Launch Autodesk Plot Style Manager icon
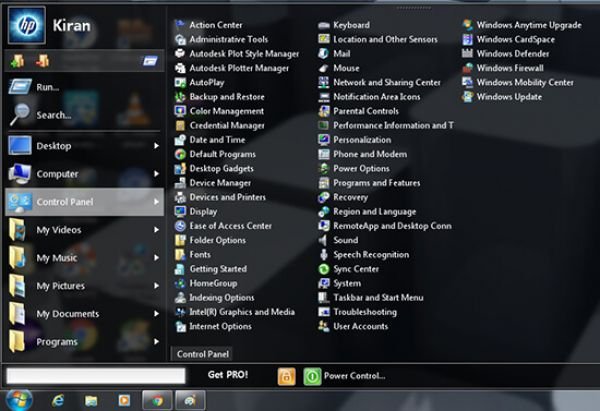 click(180, 54)
